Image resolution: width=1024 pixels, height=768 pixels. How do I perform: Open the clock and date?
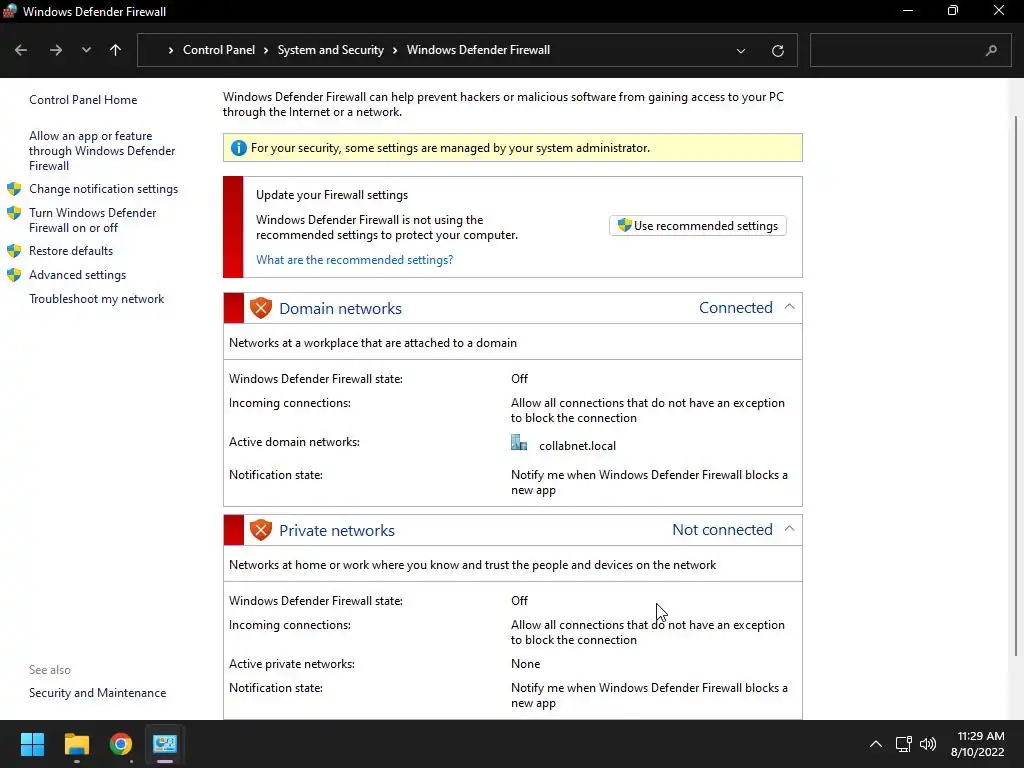pyautogui.click(x=977, y=744)
